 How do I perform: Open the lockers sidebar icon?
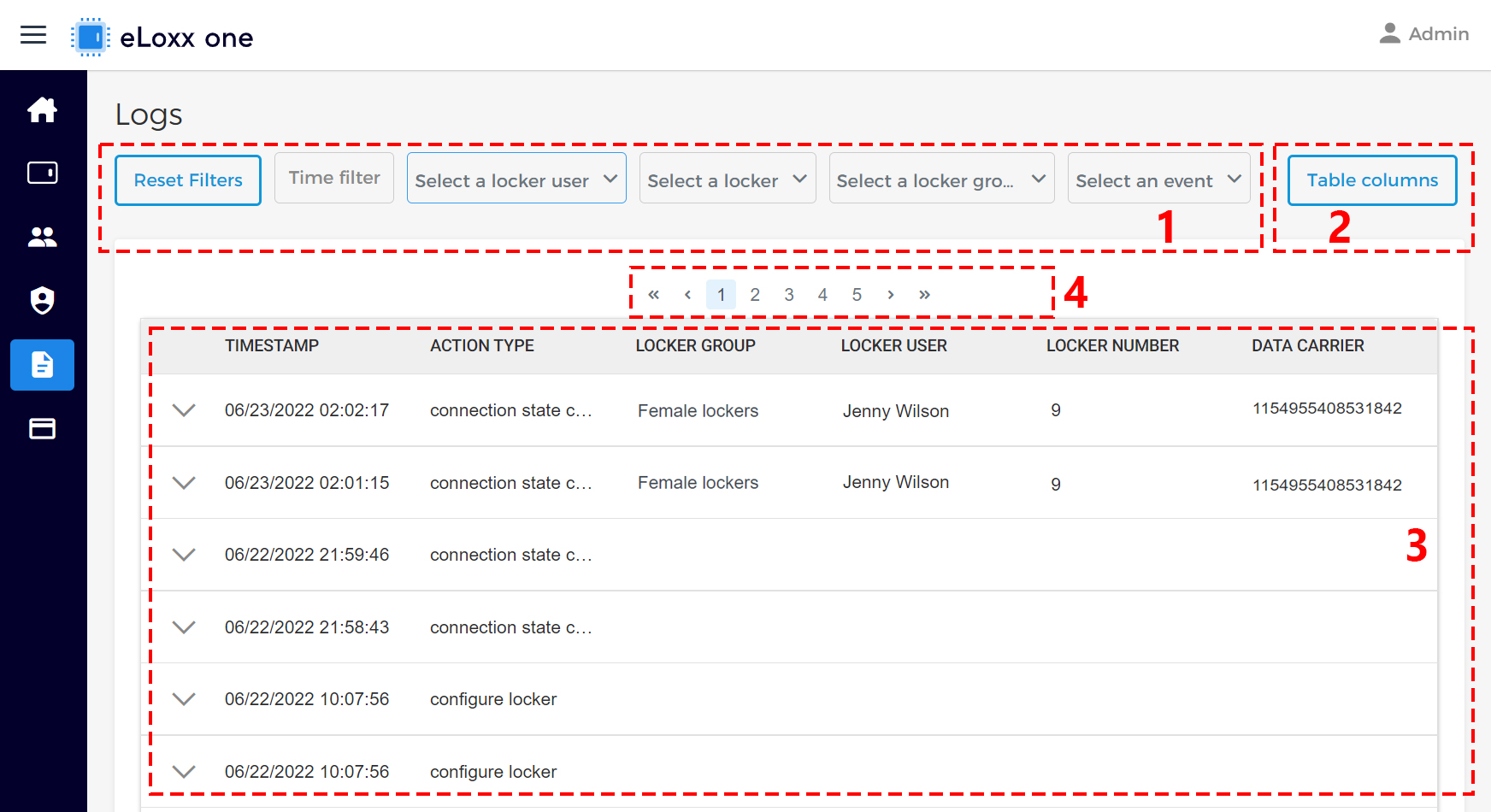coord(42,173)
